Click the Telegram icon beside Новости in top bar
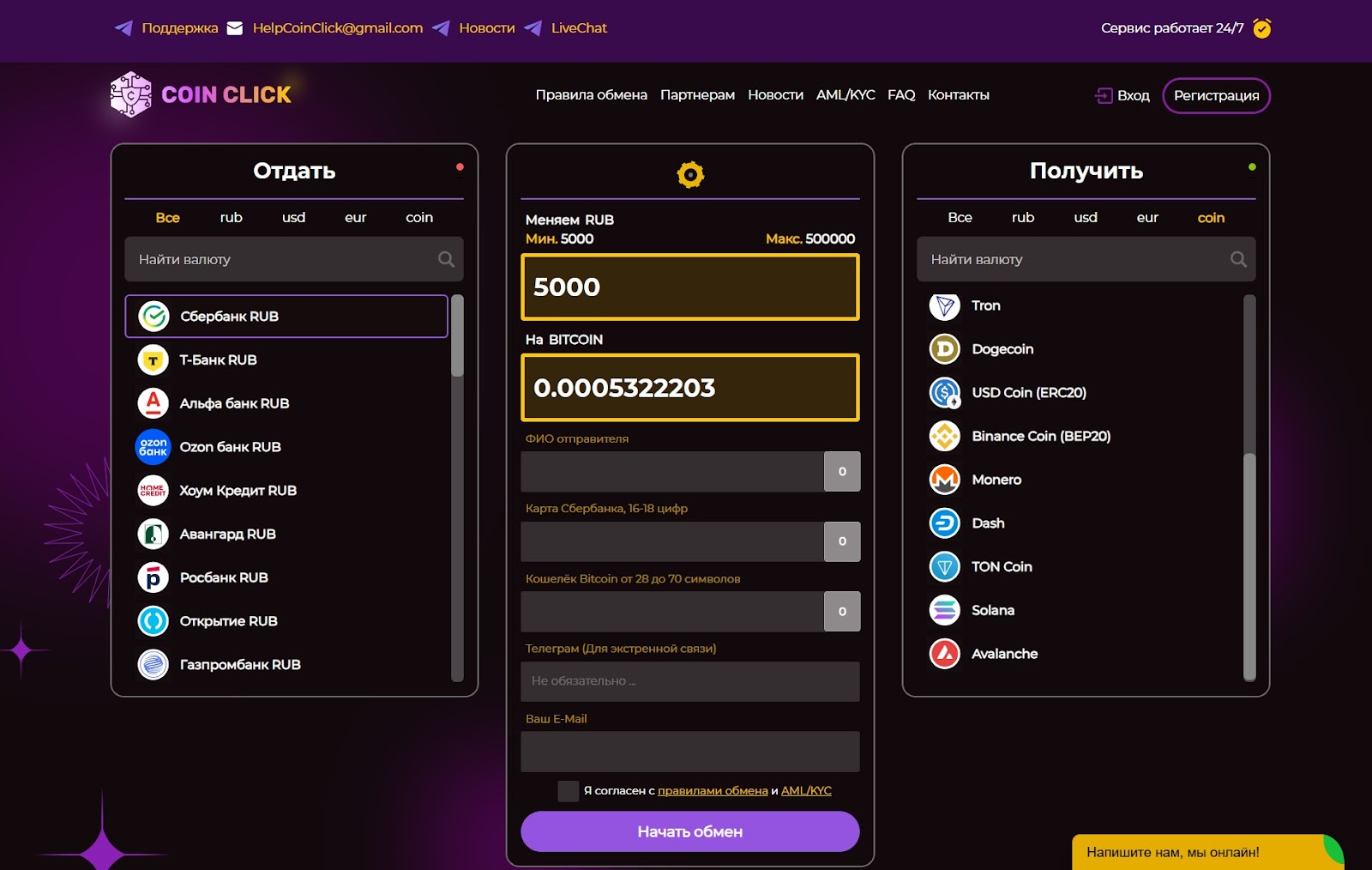This screenshot has width=1372, height=870. click(441, 28)
